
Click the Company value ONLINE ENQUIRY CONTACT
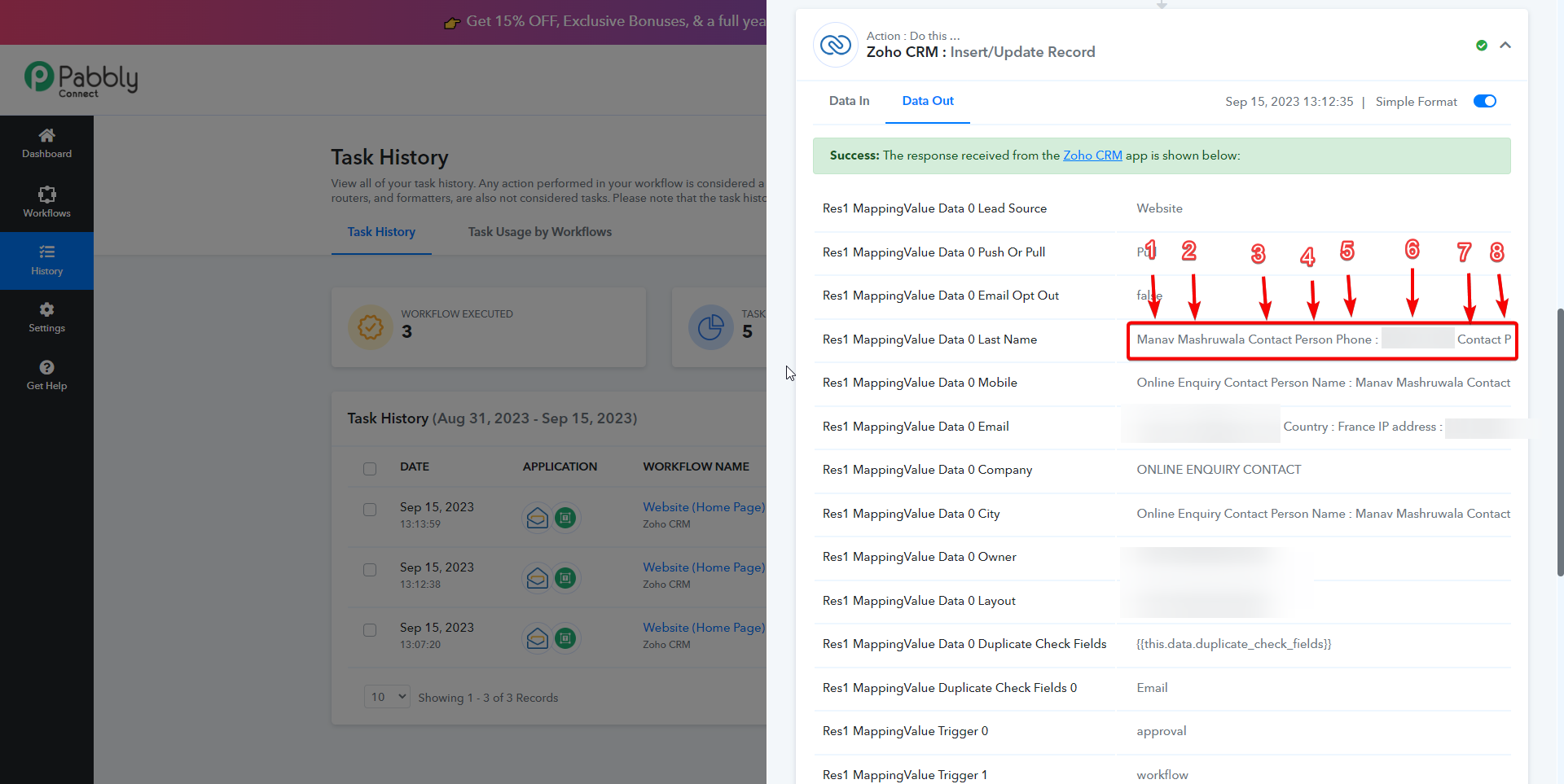click(1219, 470)
